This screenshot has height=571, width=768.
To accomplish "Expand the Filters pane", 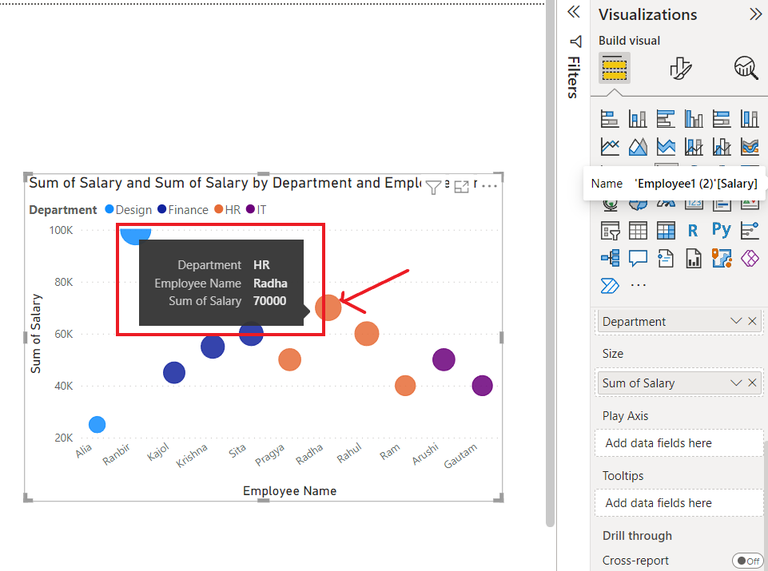I will pyautogui.click(x=574, y=12).
